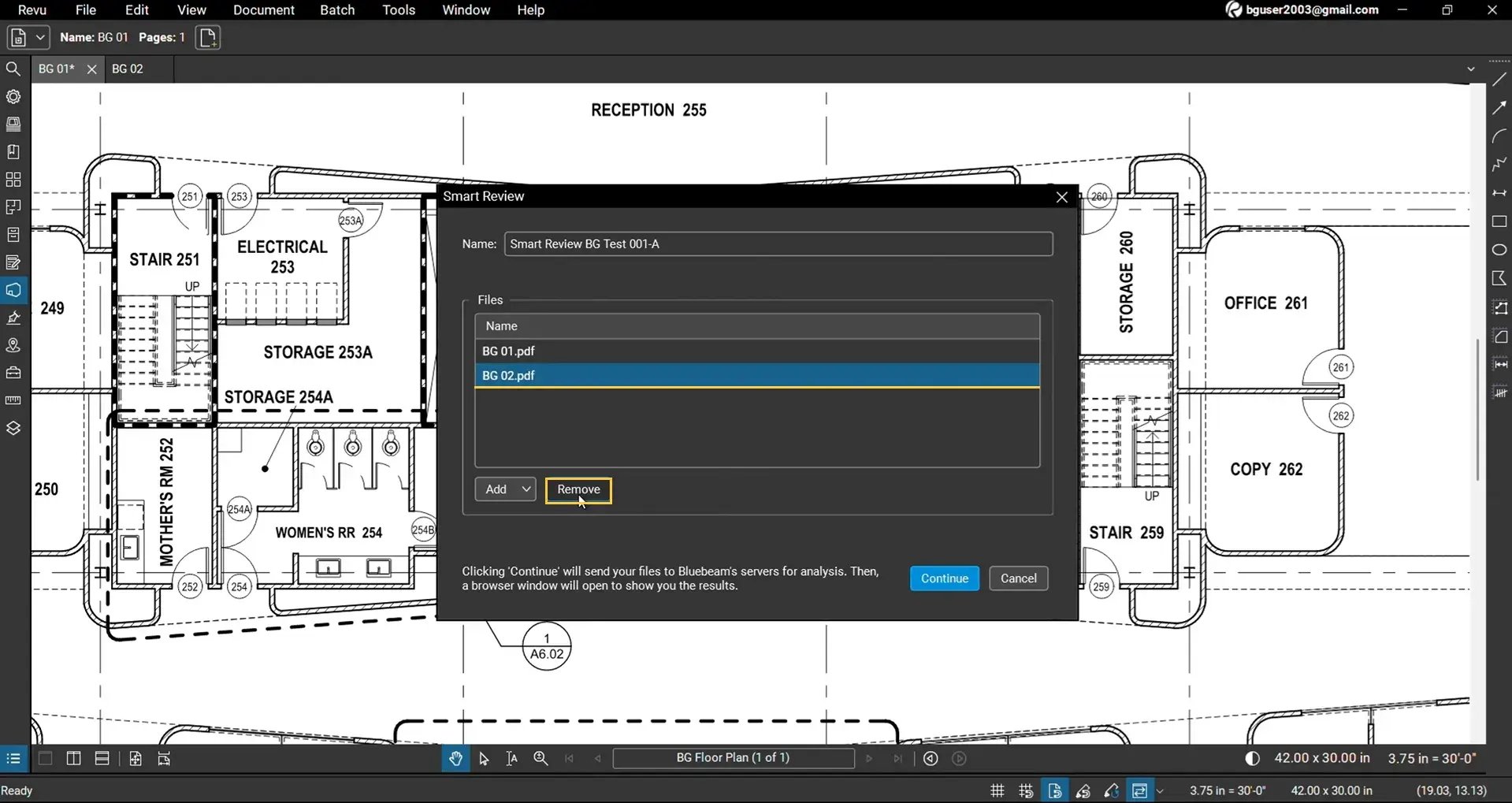Cancel the Smart Review dialog
The image size is (1512, 803).
(1019, 578)
